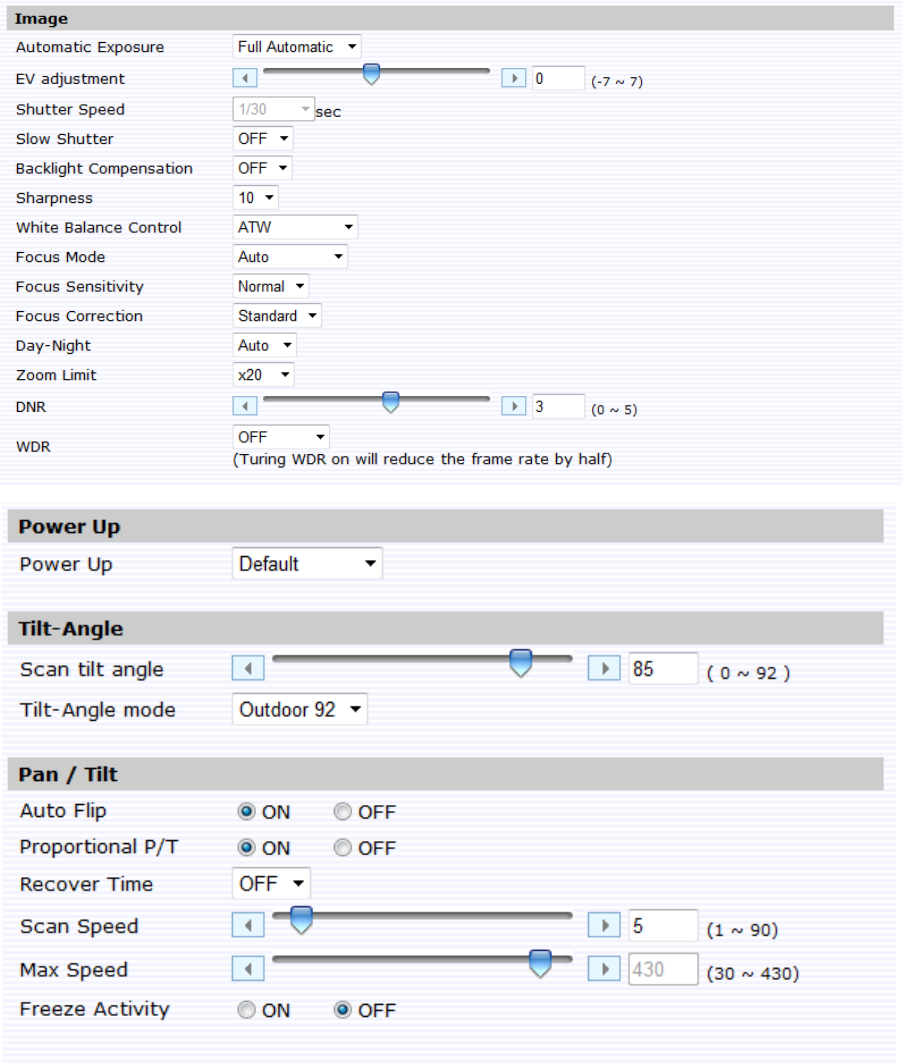
Task: Decrease Scan tilt angle with left arrow
Action: [248, 668]
